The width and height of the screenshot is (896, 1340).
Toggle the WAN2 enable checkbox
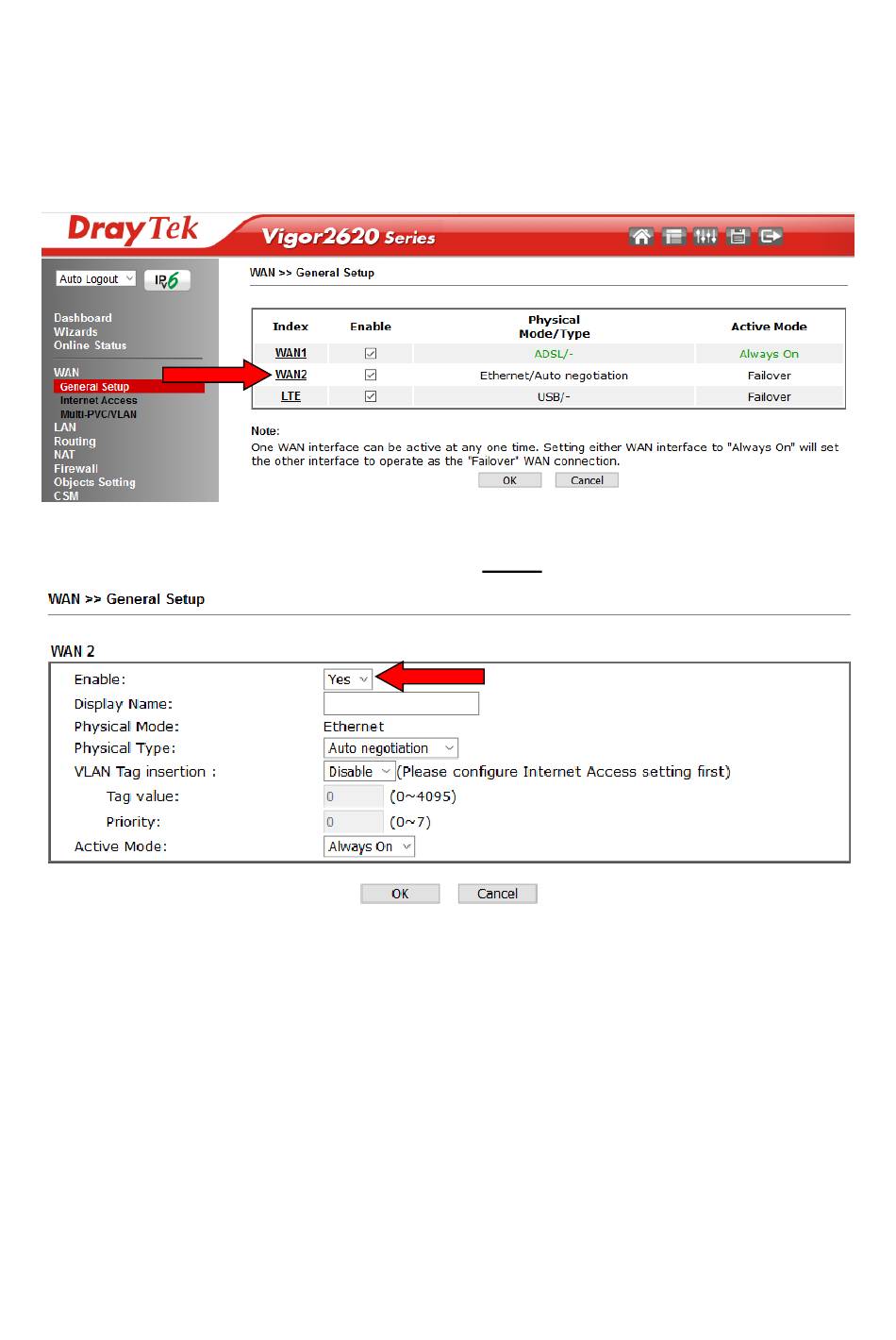(371, 375)
